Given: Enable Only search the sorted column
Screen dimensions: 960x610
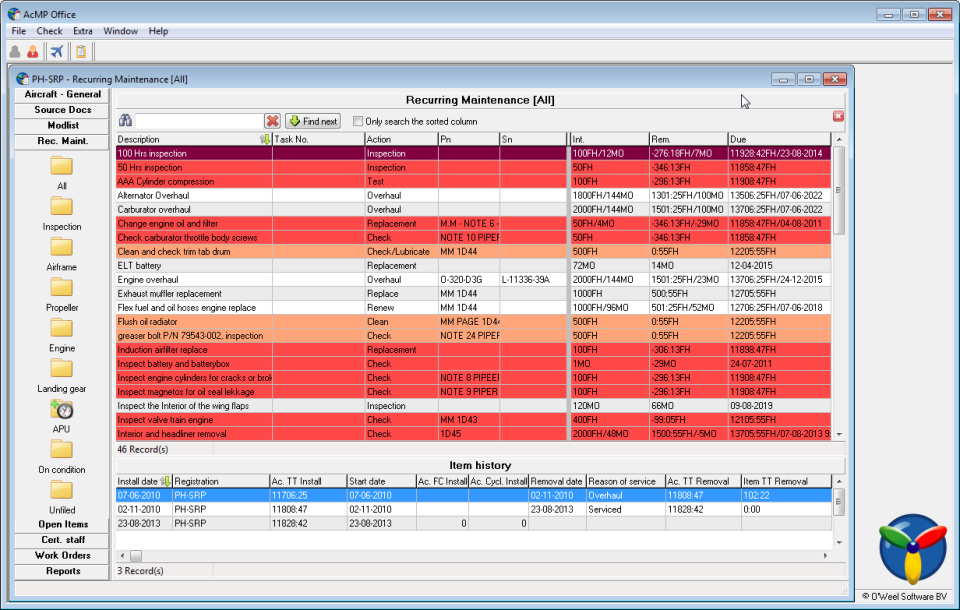Looking at the screenshot, I should [357, 121].
